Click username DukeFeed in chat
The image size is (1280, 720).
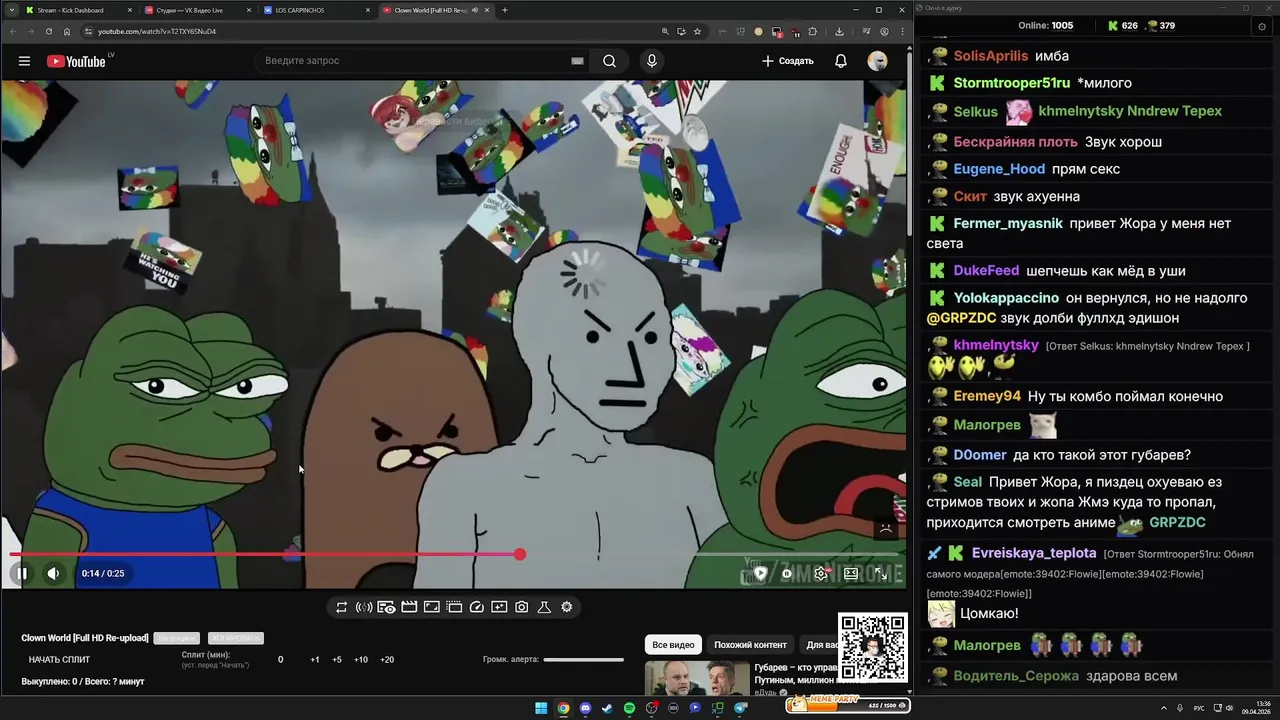pyautogui.click(x=986, y=271)
